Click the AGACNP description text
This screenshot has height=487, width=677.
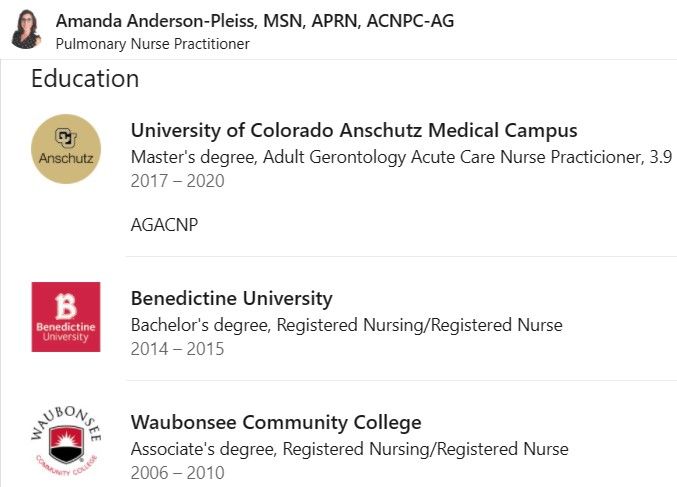165,225
